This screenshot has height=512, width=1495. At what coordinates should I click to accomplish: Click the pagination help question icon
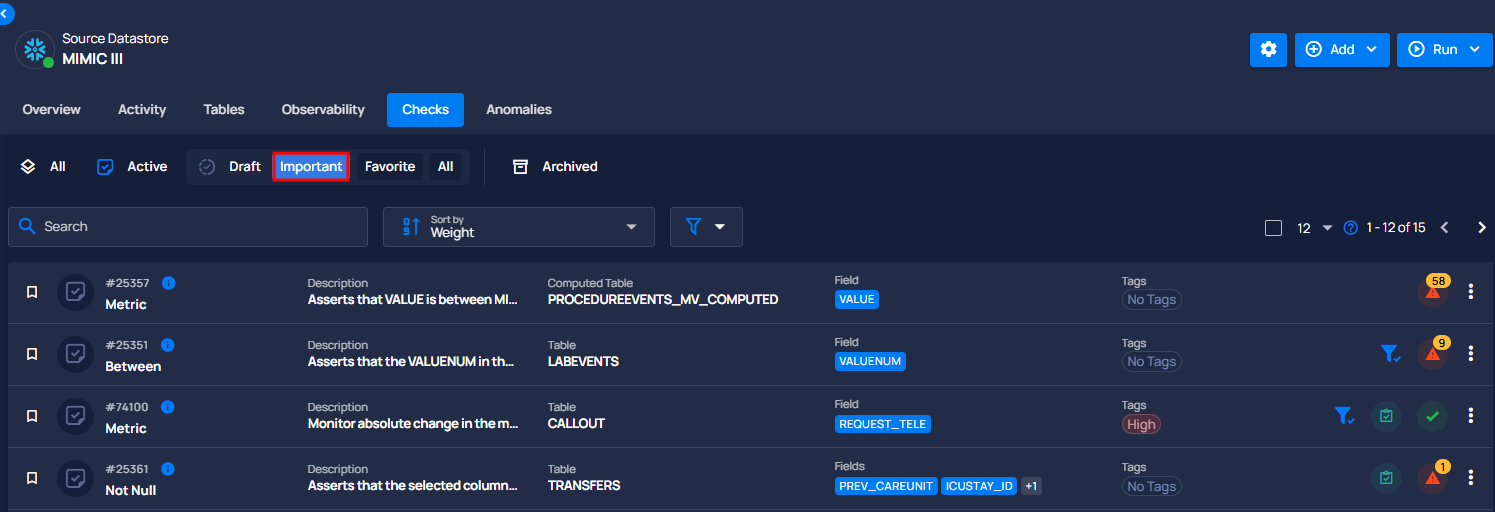1351,228
